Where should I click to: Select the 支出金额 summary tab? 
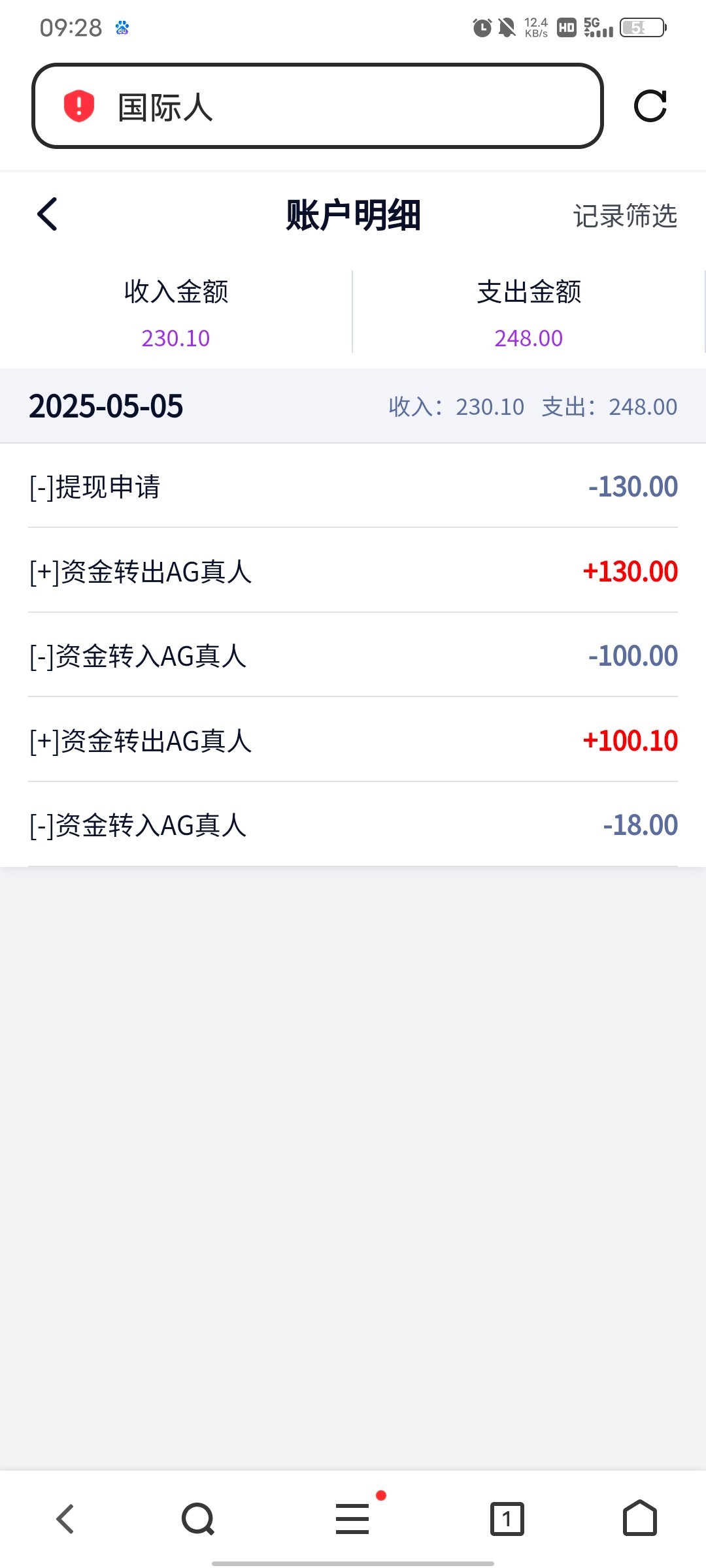tap(529, 312)
